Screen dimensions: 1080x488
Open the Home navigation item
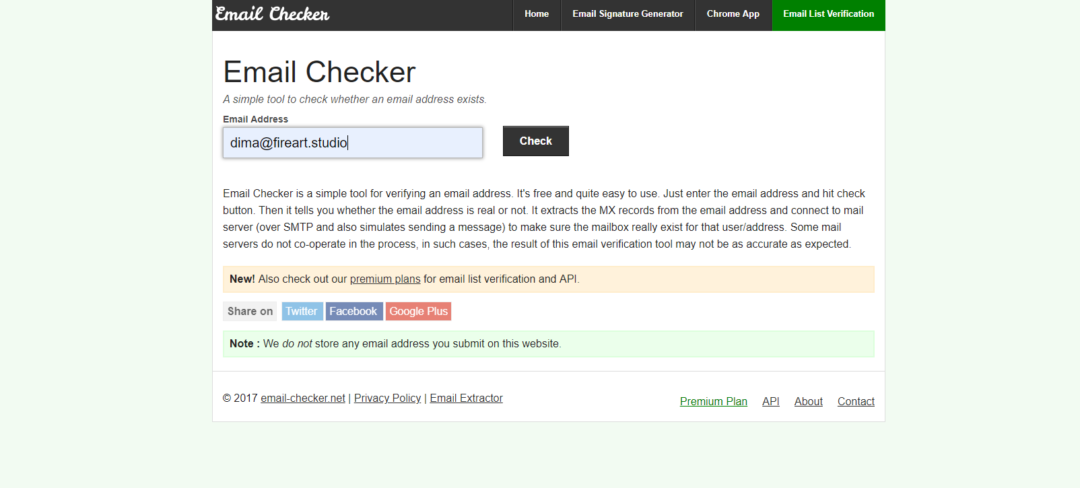click(x=537, y=14)
